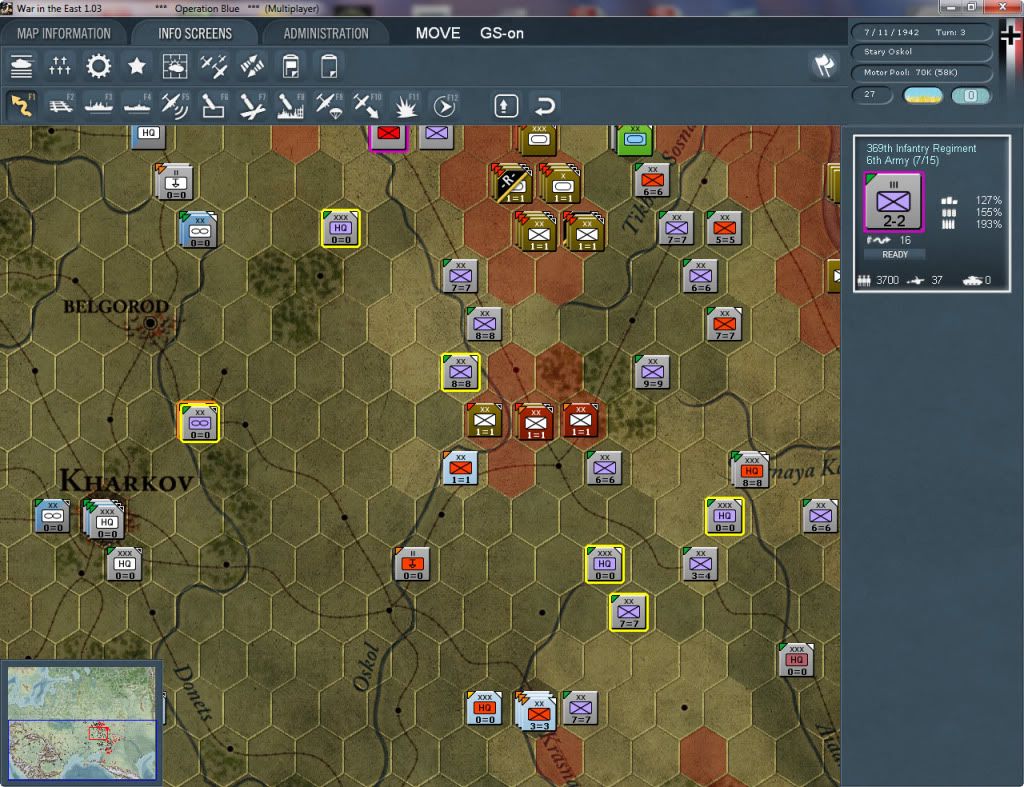
Task: Select bomb city mode (F8)
Action: coord(291,105)
